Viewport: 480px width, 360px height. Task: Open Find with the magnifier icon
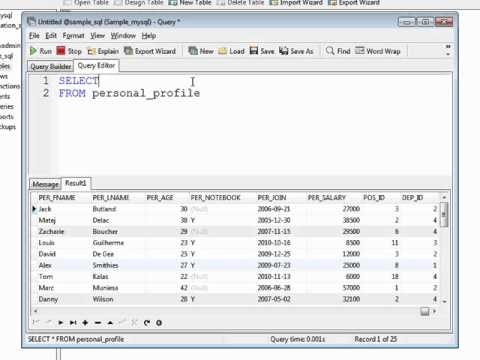pos(338,51)
